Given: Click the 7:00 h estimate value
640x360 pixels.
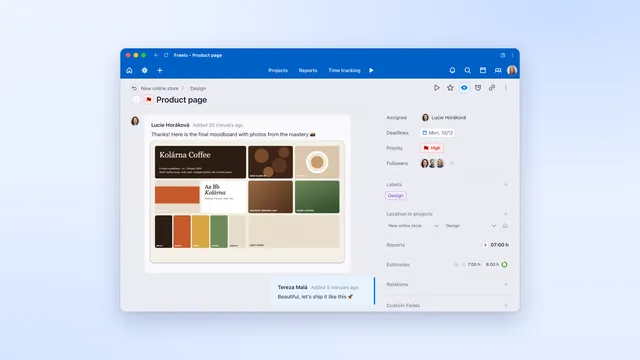Looking at the screenshot, I should point(474,264).
